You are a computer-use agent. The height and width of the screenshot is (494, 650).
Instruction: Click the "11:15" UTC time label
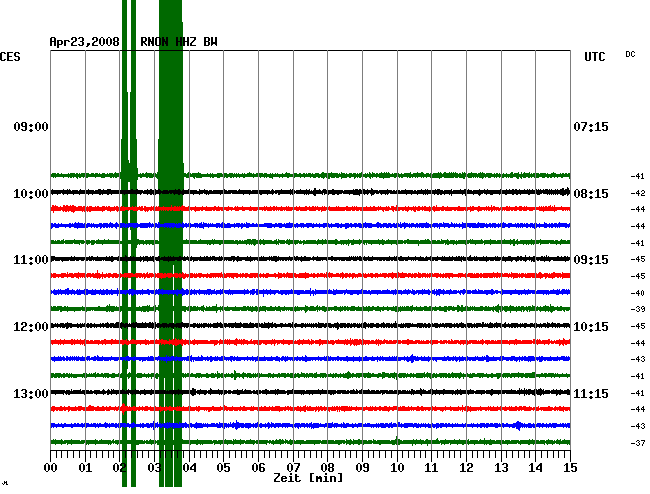tap(591, 393)
